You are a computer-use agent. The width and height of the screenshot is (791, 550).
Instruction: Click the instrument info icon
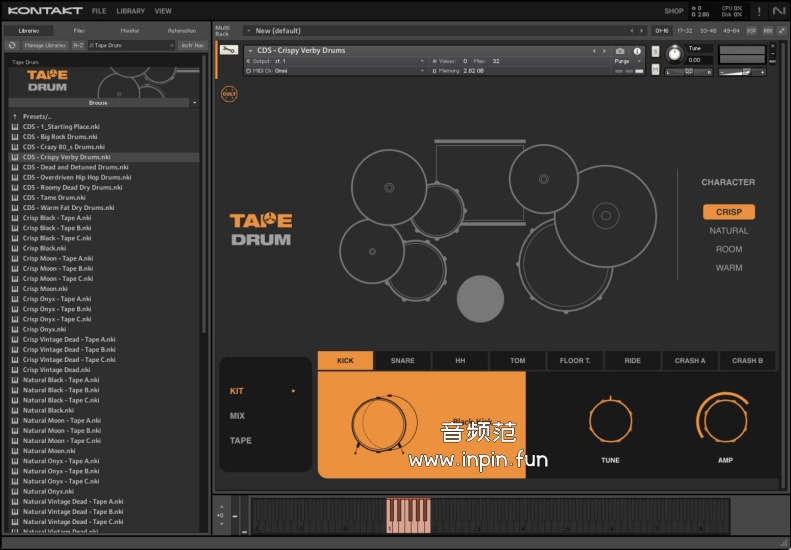636,50
